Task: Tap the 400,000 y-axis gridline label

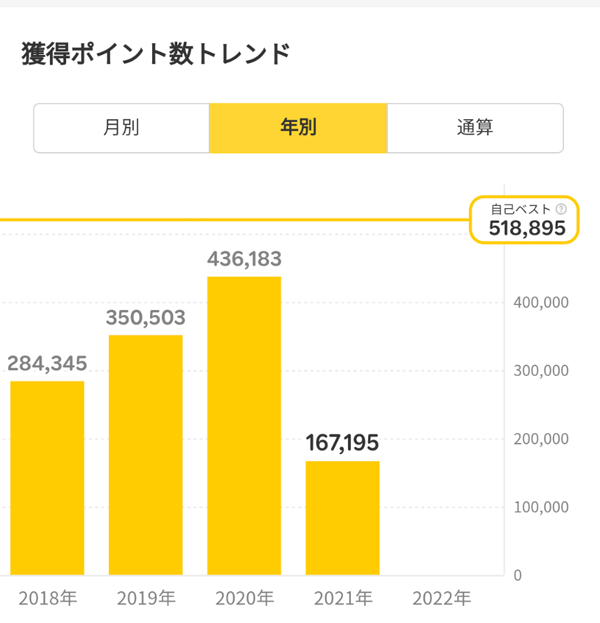Action: tap(541, 302)
